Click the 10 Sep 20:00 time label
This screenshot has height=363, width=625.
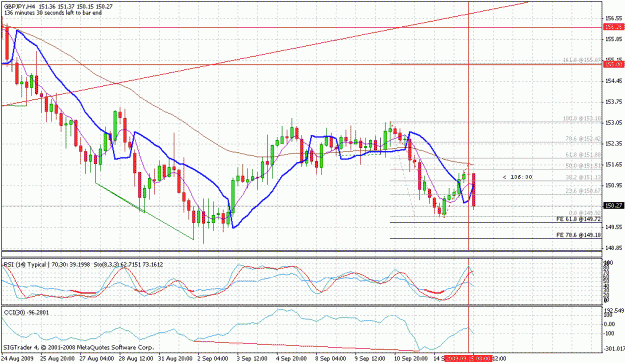(x=411, y=358)
